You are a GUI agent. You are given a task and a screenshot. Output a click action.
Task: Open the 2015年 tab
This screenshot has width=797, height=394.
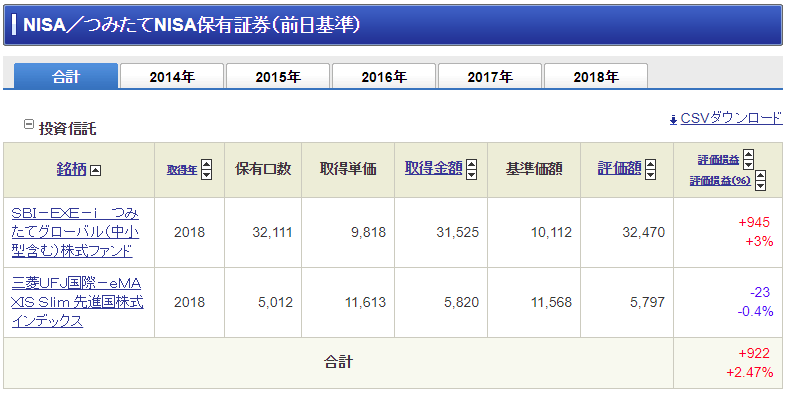[278, 76]
